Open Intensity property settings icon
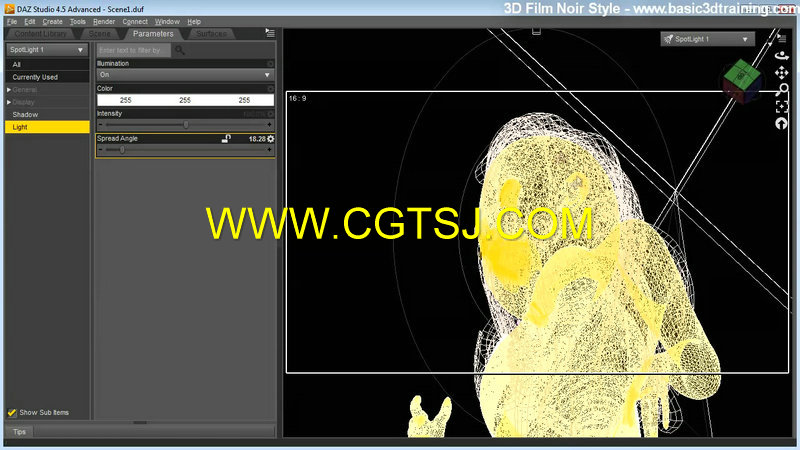The width and height of the screenshot is (800, 450). point(270,114)
